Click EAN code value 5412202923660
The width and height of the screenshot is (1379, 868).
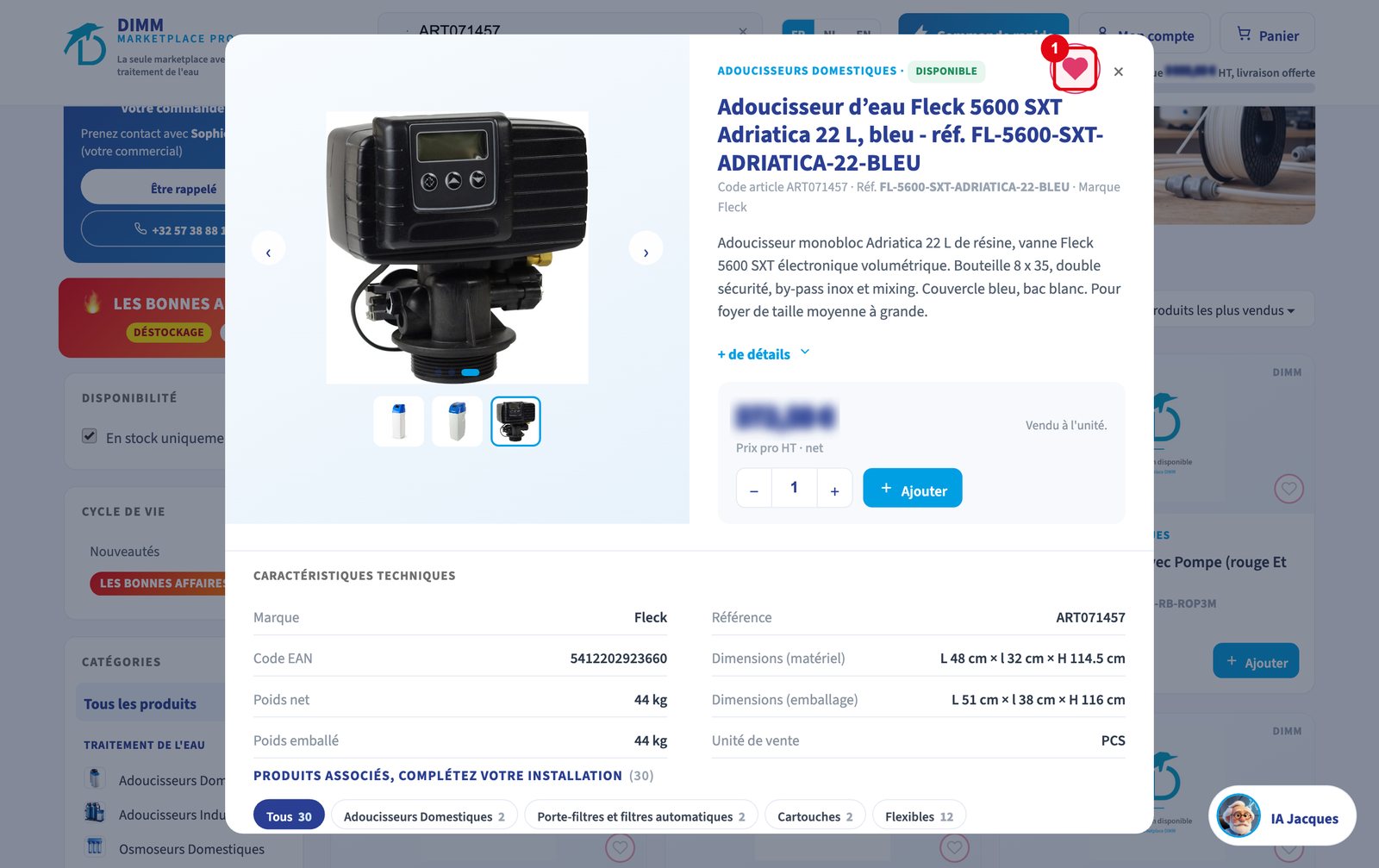click(619, 659)
